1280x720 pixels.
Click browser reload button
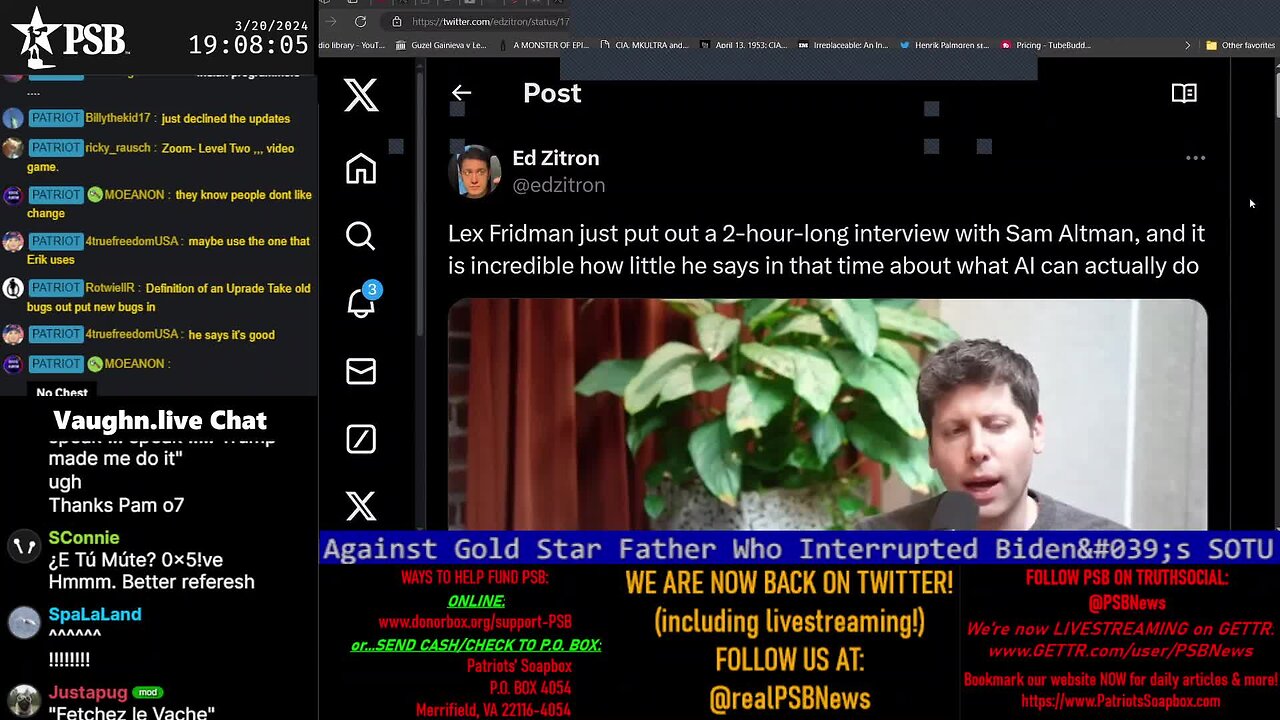coord(360,21)
